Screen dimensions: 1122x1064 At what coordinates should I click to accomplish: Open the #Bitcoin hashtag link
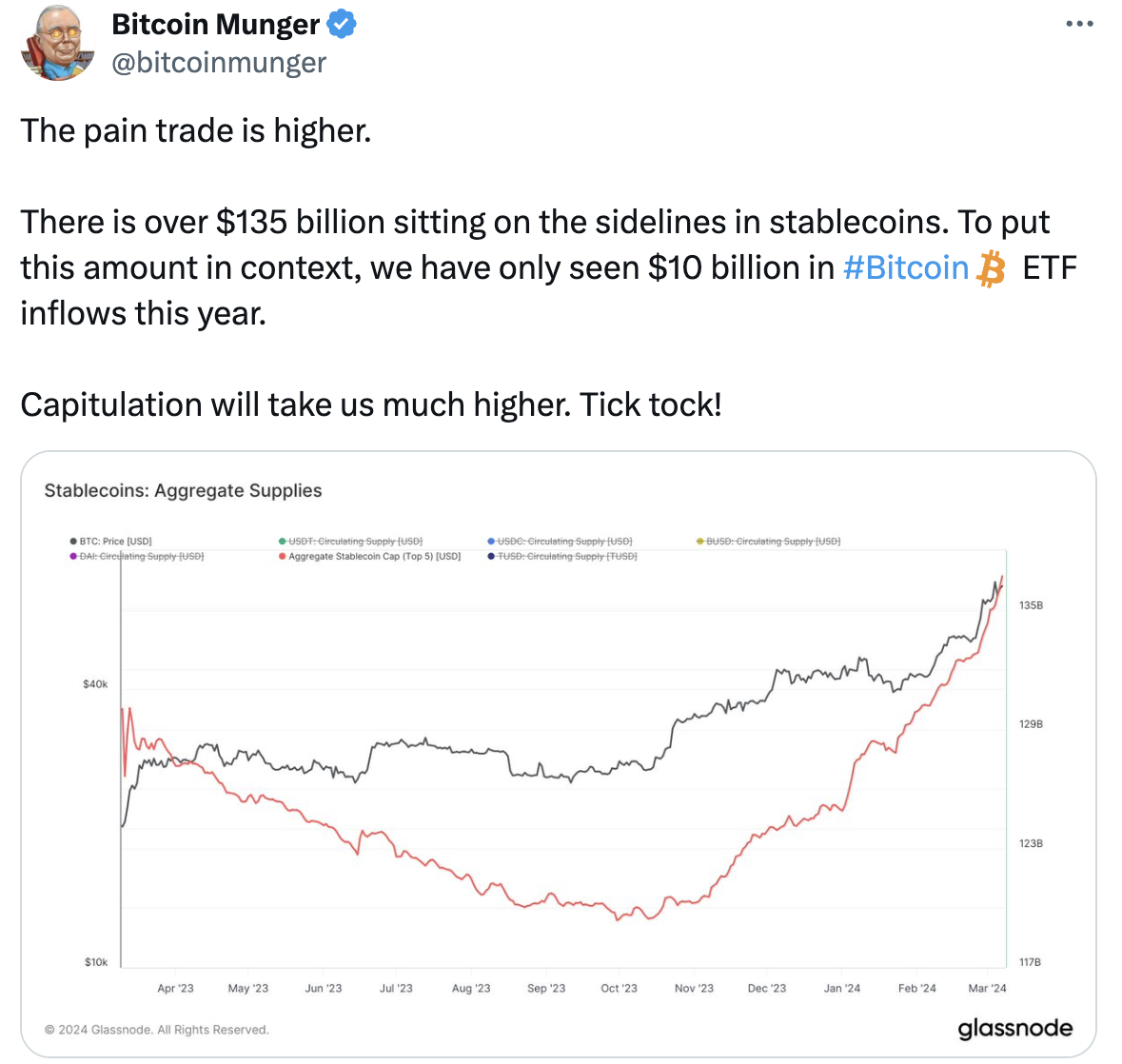point(905,268)
